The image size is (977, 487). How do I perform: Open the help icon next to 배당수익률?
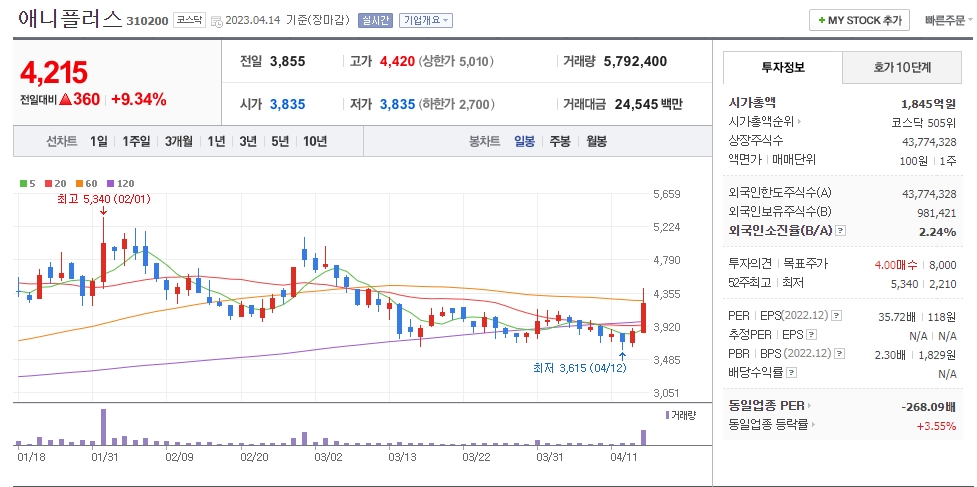point(791,373)
